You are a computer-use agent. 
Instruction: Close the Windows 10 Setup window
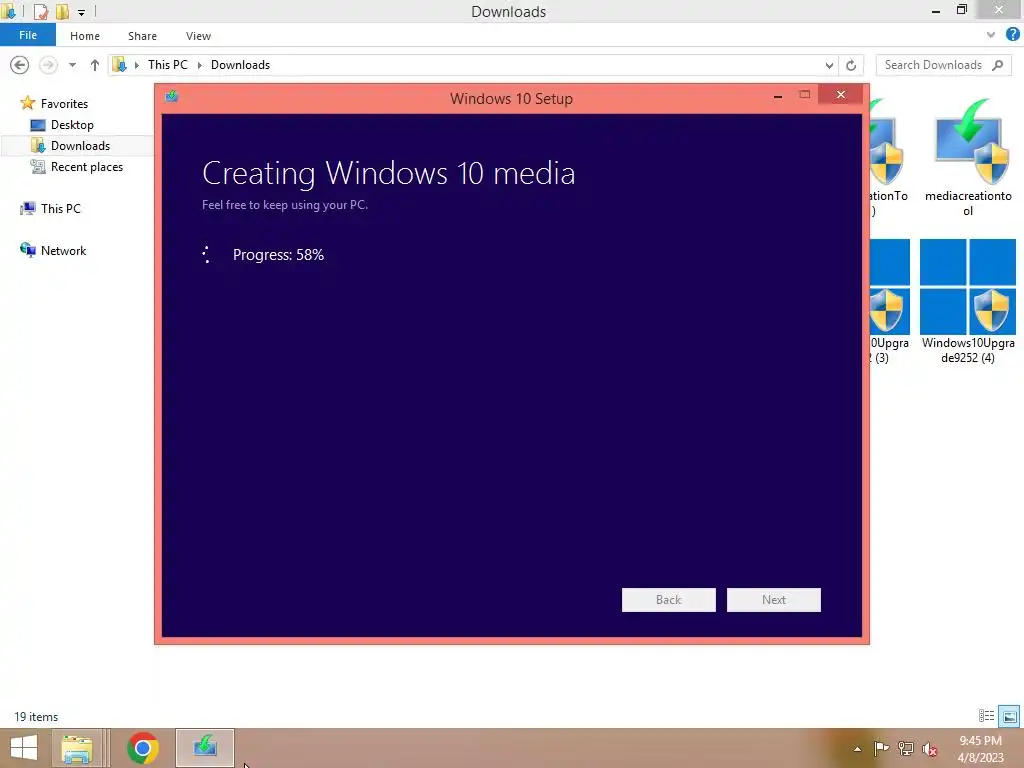[x=840, y=95]
